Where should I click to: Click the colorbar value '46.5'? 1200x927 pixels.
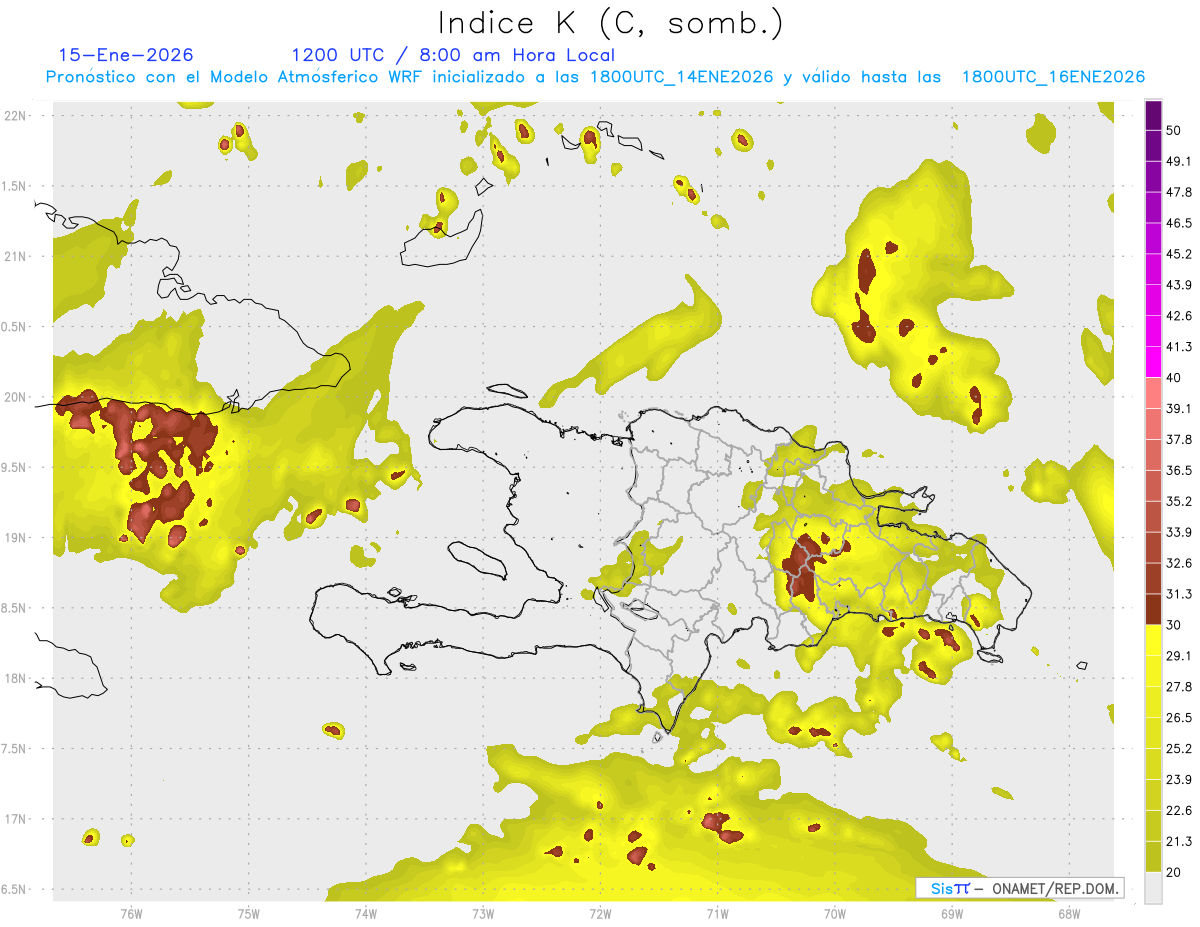click(1179, 223)
